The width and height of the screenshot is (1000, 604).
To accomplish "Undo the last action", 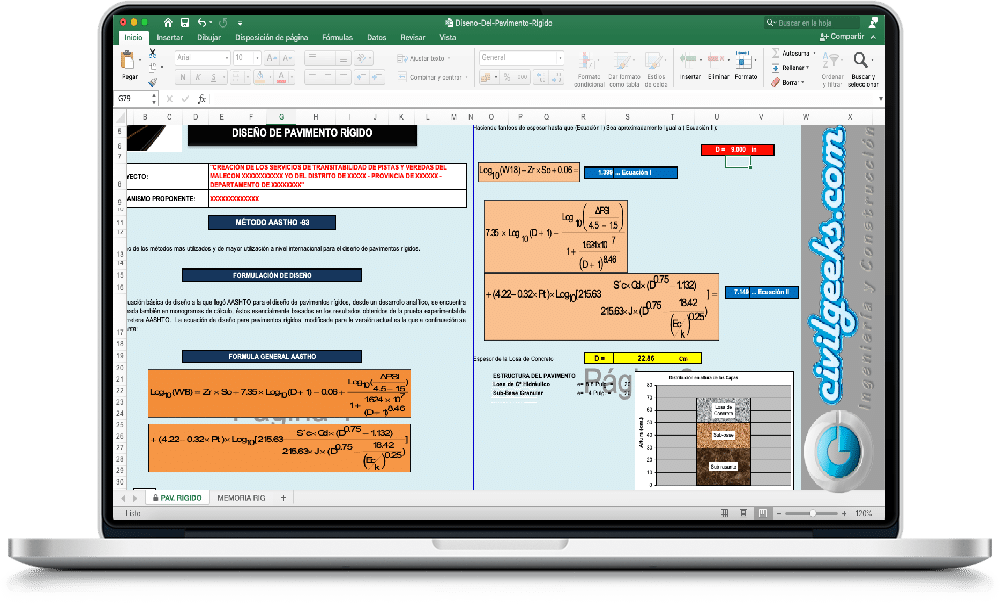I will tap(202, 23).
